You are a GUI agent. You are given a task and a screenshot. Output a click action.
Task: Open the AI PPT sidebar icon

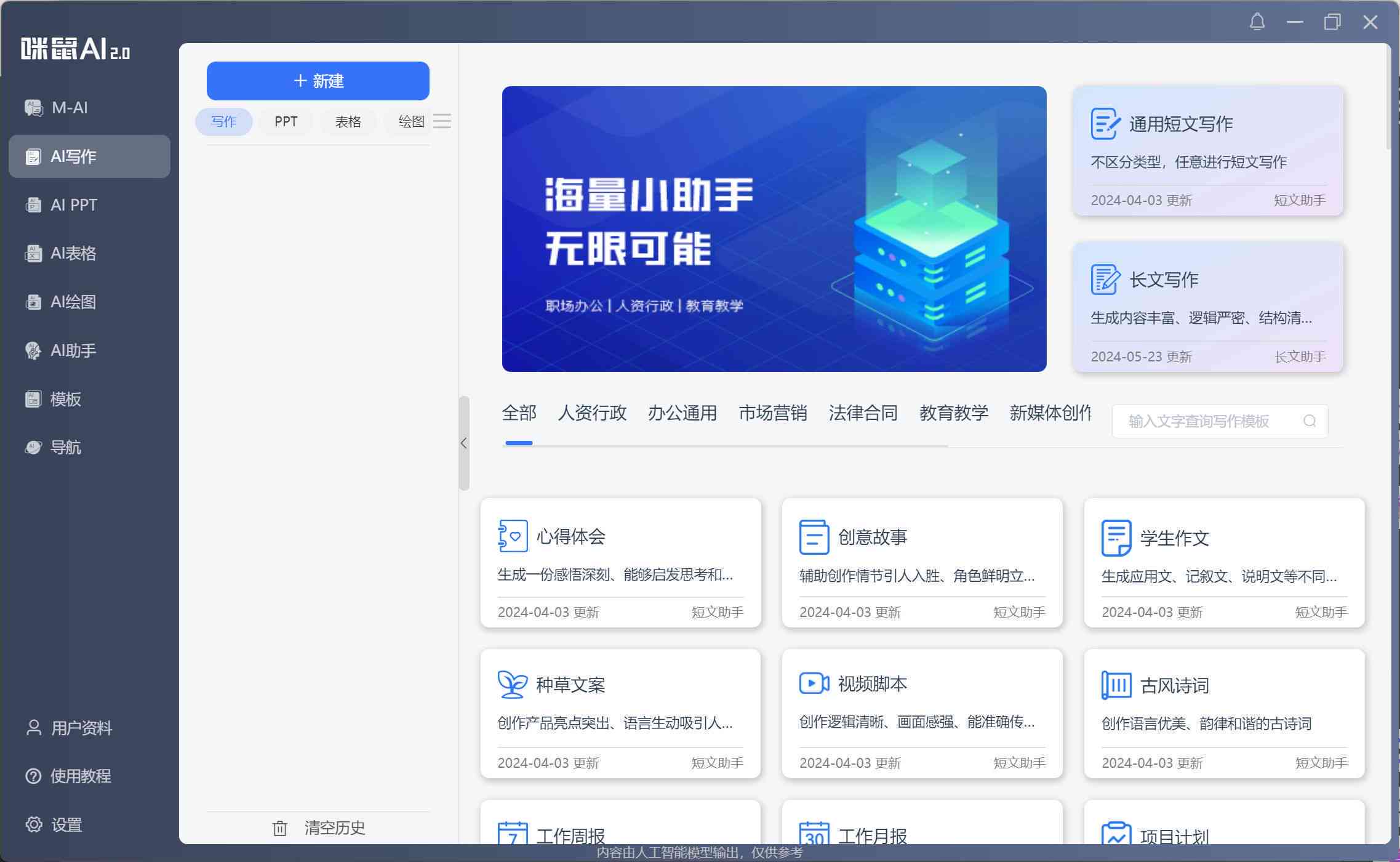(33, 204)
